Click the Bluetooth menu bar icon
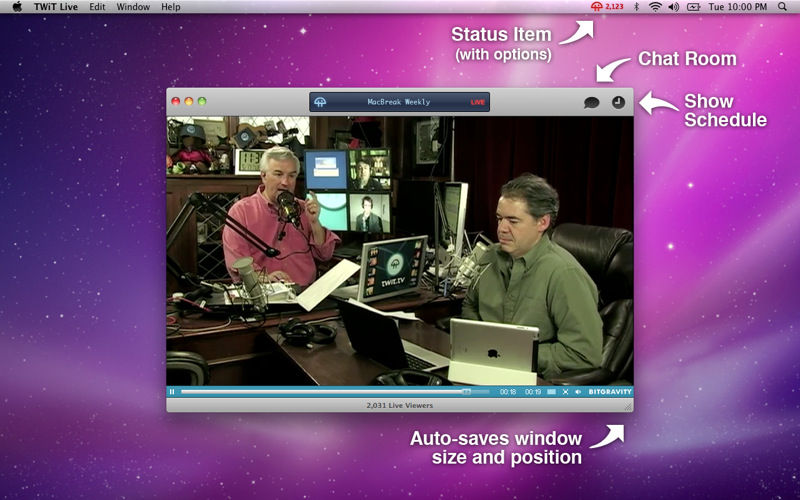This screenshot has height=500, width=800. (636, 7)
